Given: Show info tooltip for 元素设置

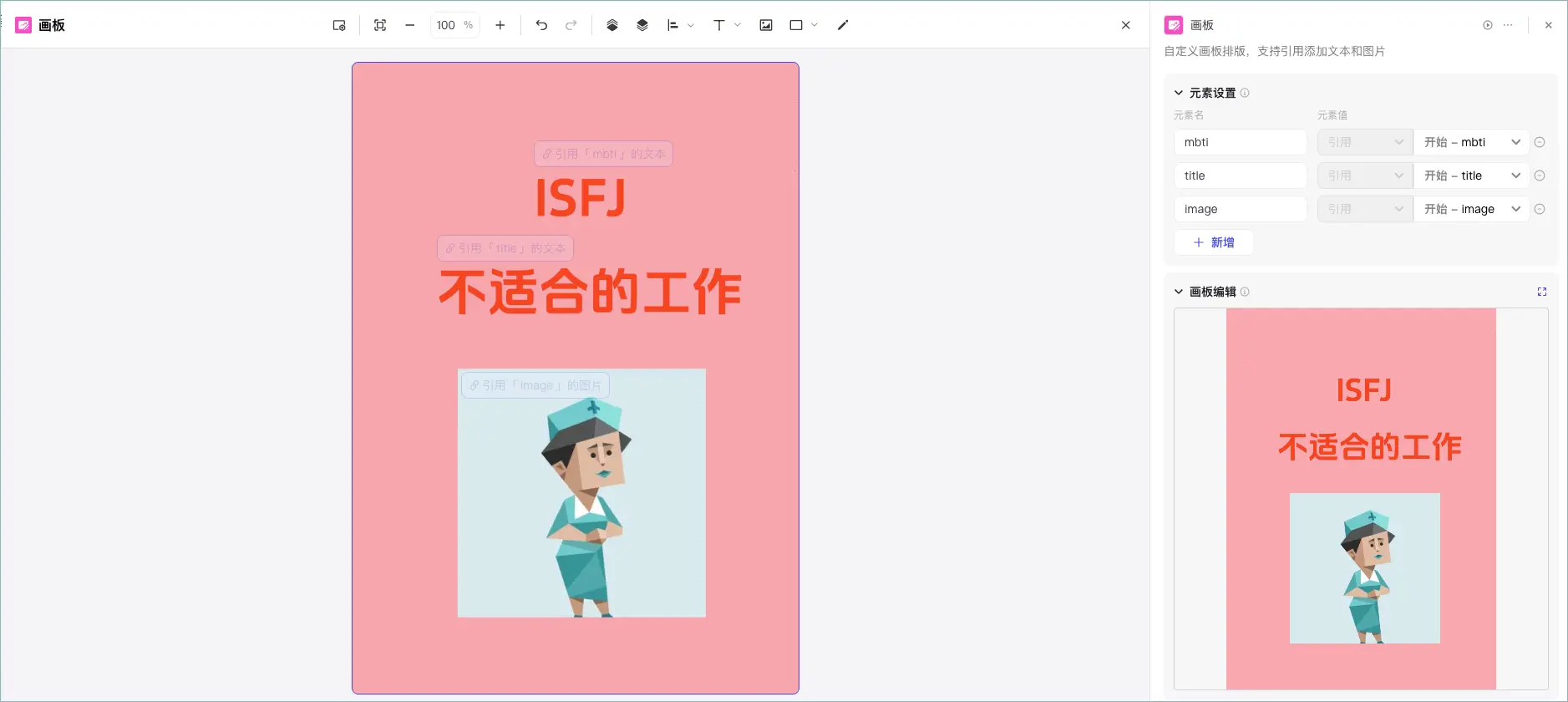Looking at the screenshot, I should pos(1245,93).
